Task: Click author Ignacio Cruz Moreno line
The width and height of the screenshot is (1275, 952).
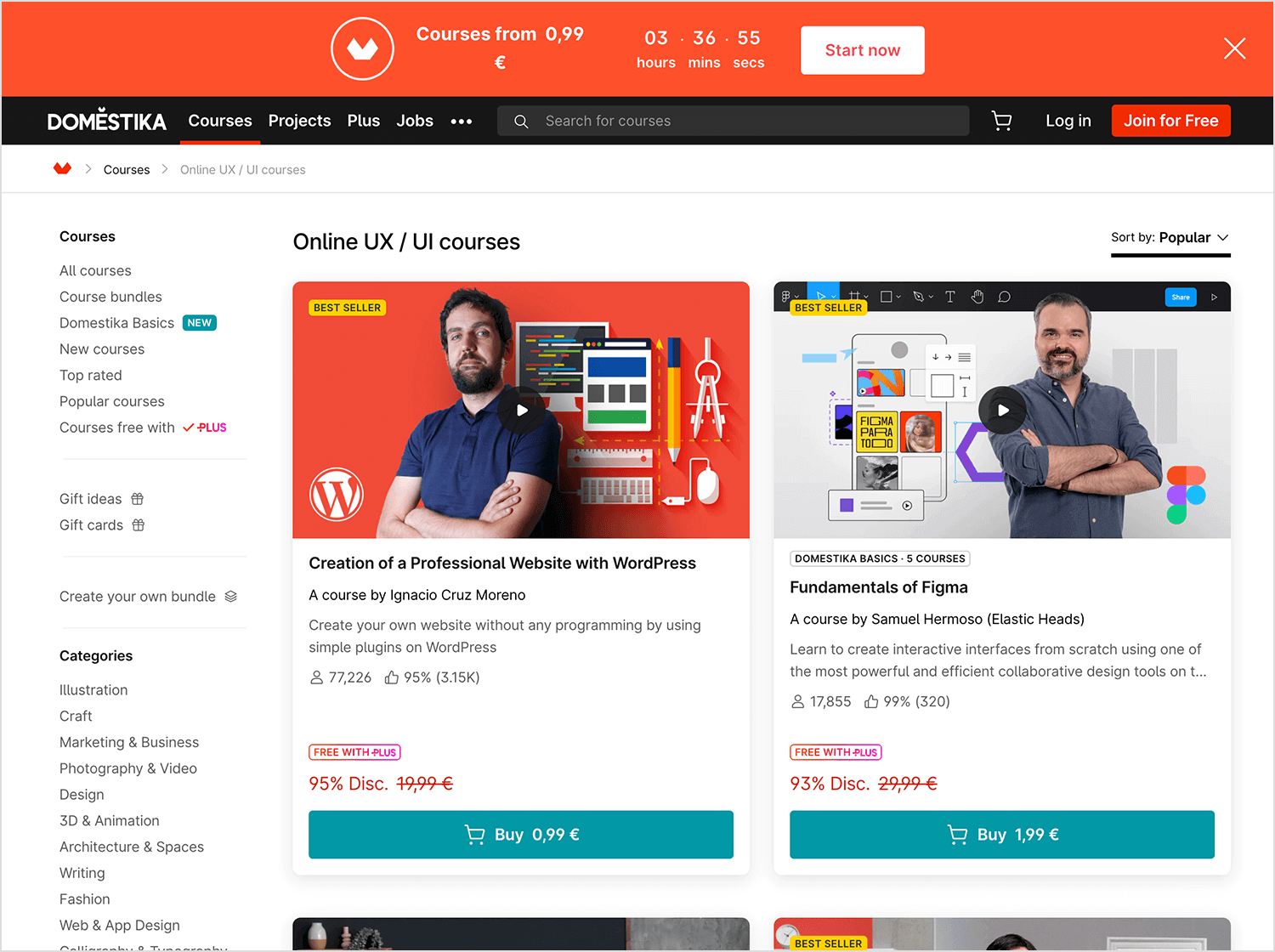Action: 417,595
